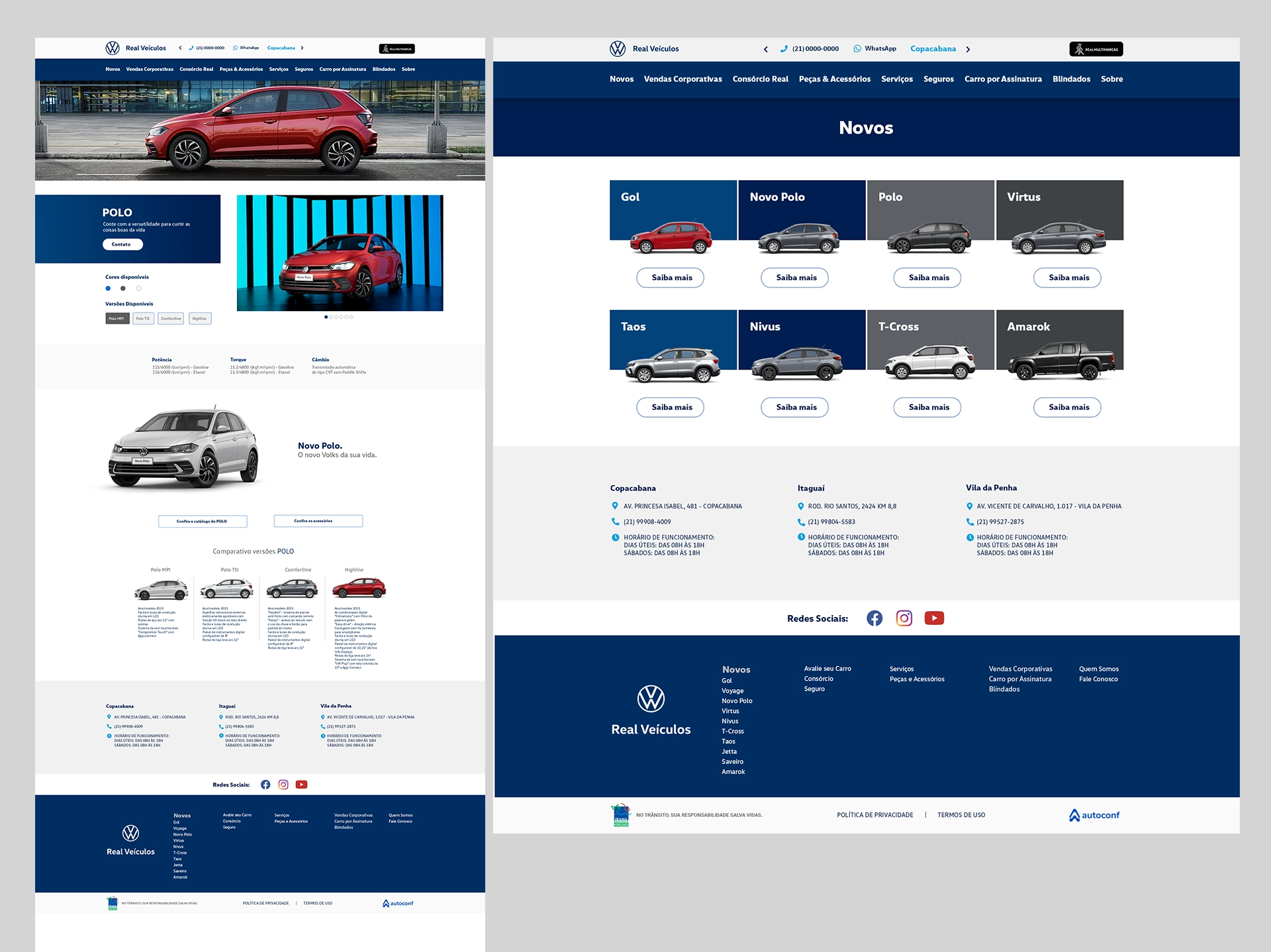Image resolution: width=1271 pixels, height=952 pixels.
Task: Open Blindados in Novos page navbar
Action: (1071, 79)
